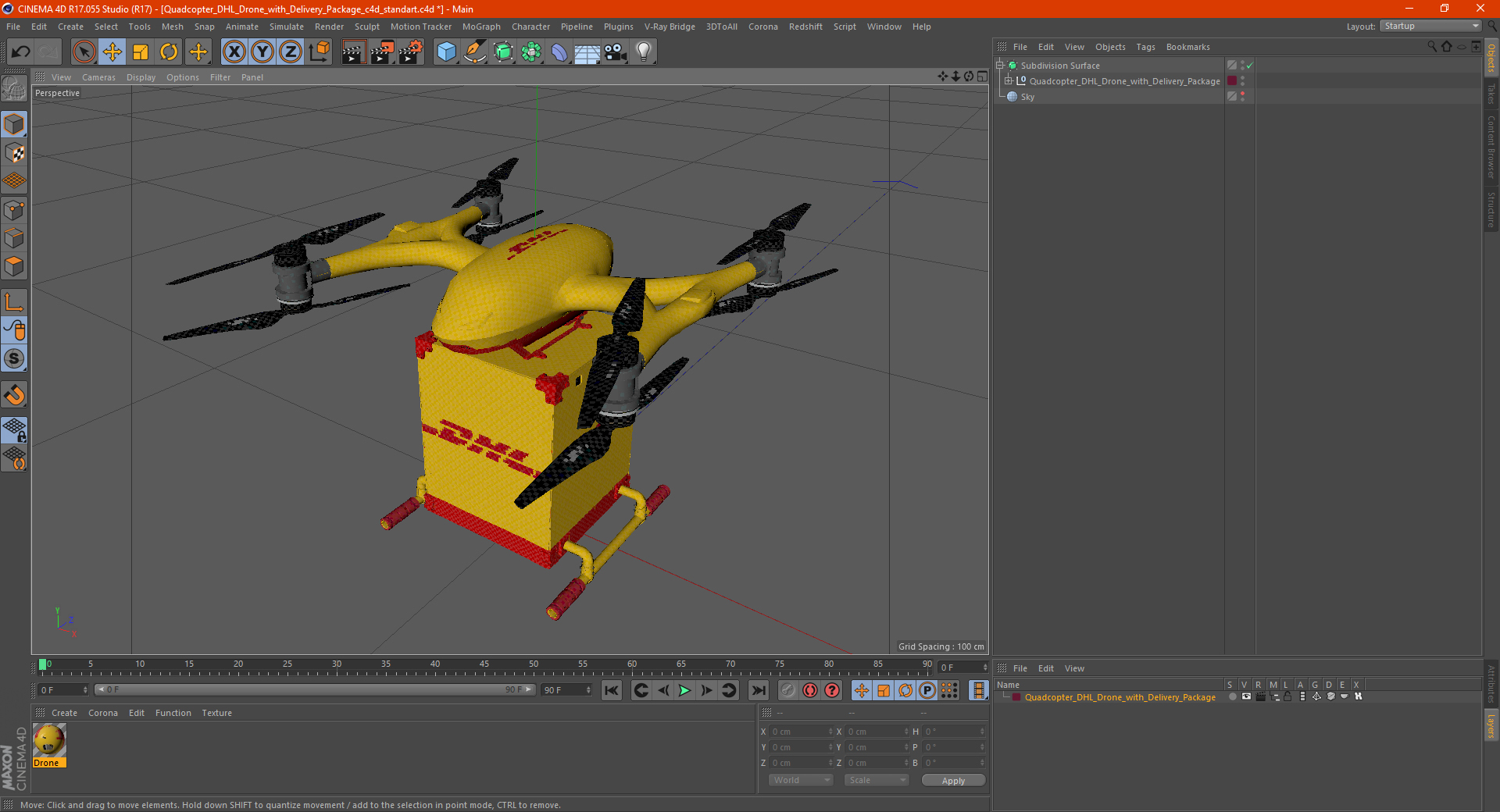This screenshot has width=1500, height=812.
Task: Click the coordinate system cube icon
Action: (x=320, y=52)
